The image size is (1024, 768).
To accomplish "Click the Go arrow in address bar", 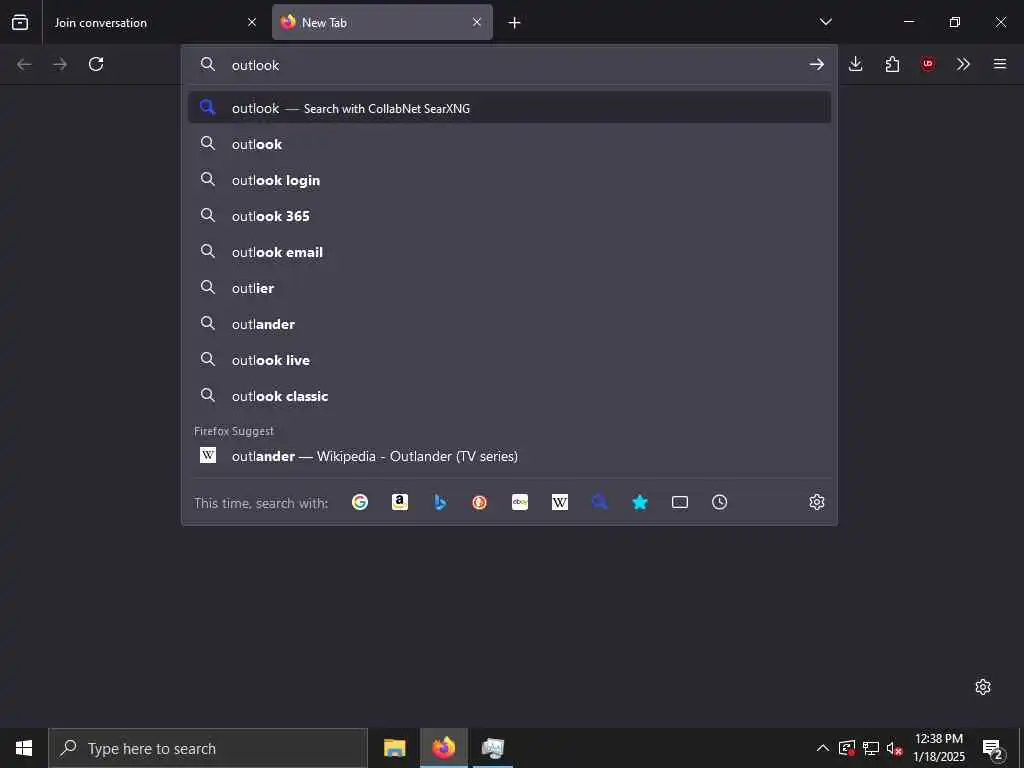I will 816,64.
